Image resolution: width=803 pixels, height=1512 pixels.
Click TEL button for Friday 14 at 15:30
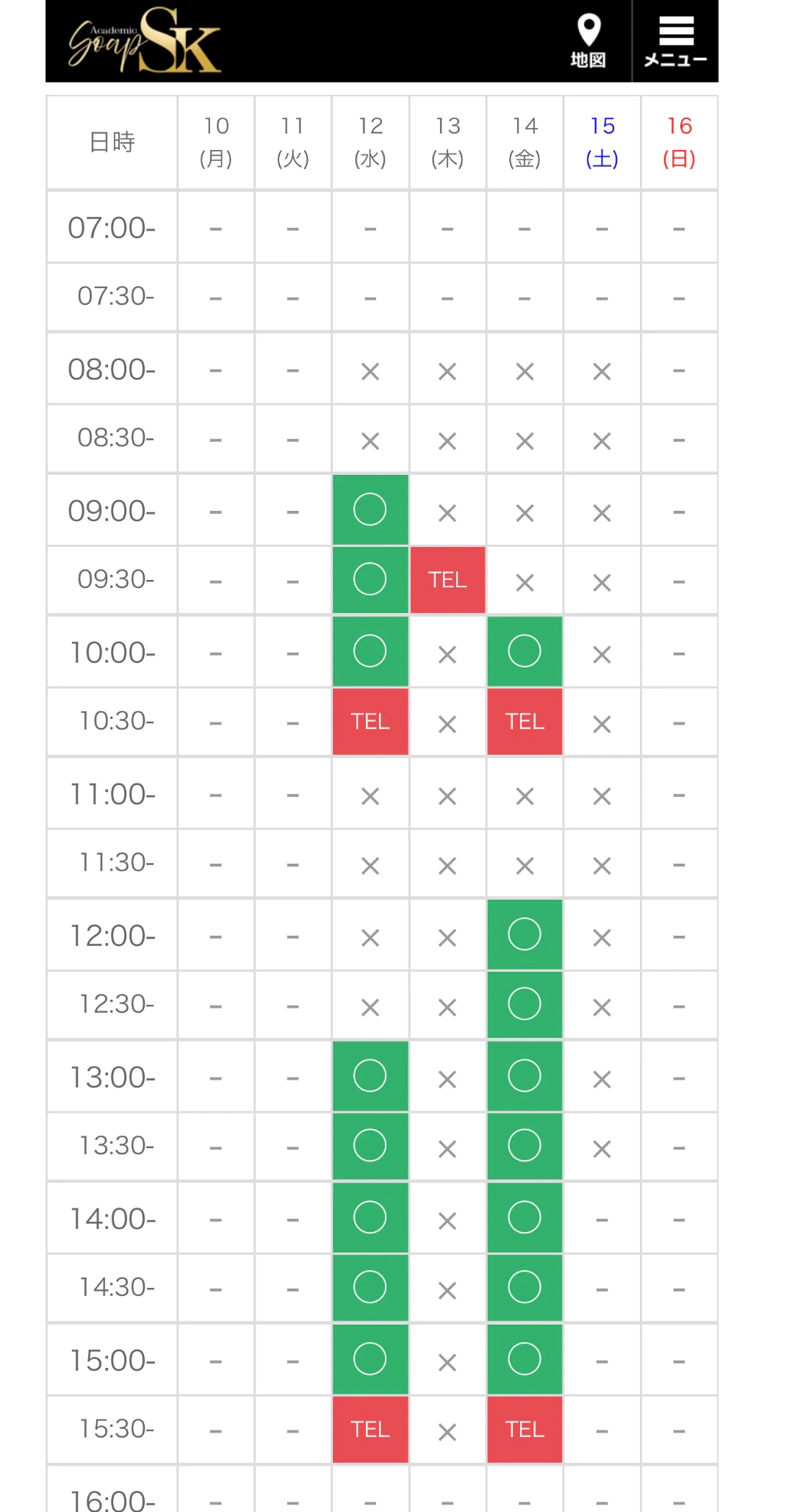pyautogui.click(x=525, y=1429)
